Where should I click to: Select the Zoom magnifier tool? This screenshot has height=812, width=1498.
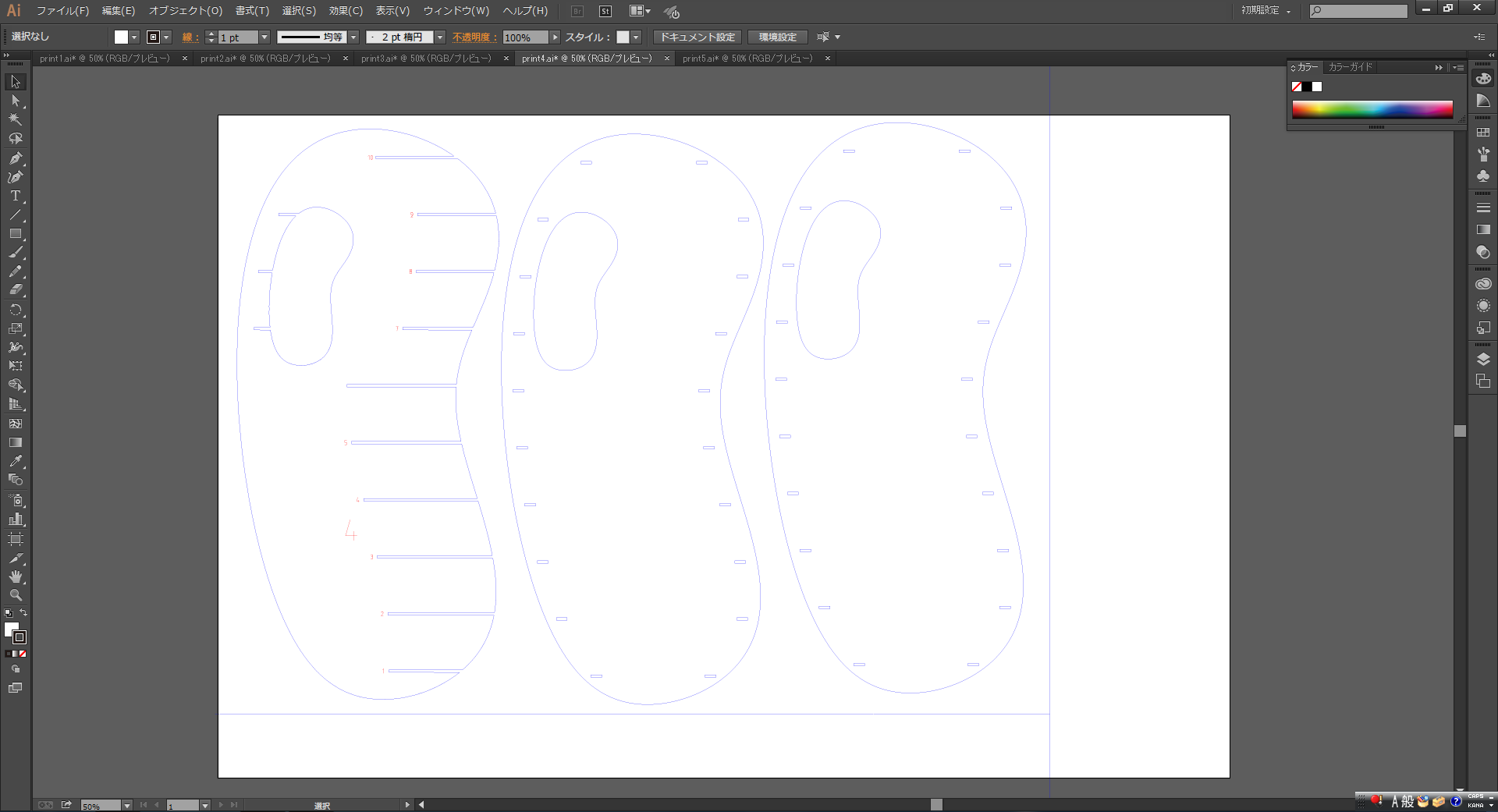pyautogui.click(x=16, y=595)
